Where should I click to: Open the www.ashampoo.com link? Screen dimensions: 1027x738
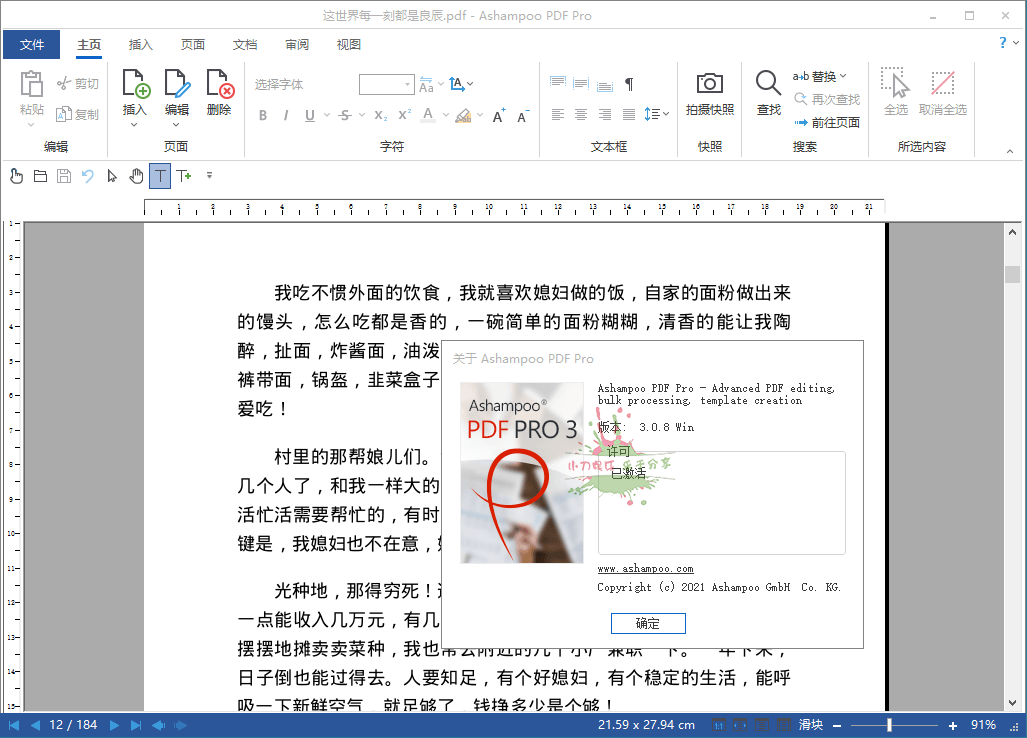[x=645, y=569]
